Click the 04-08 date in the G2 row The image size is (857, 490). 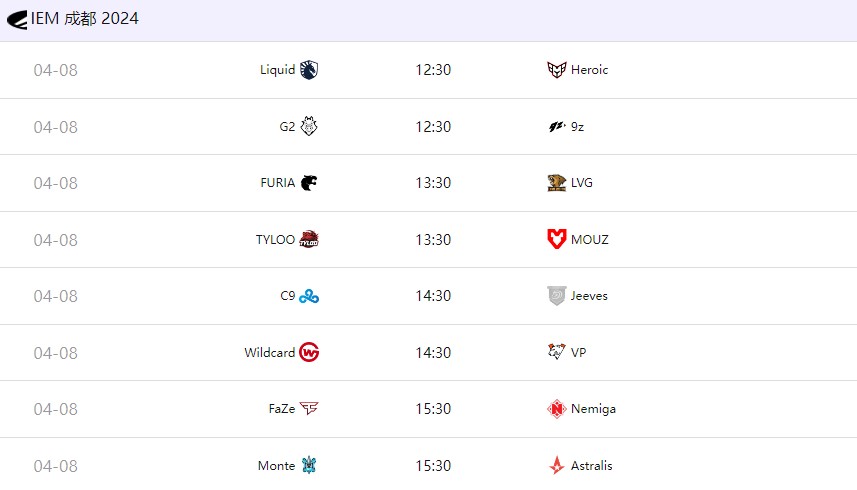point(56,127)
